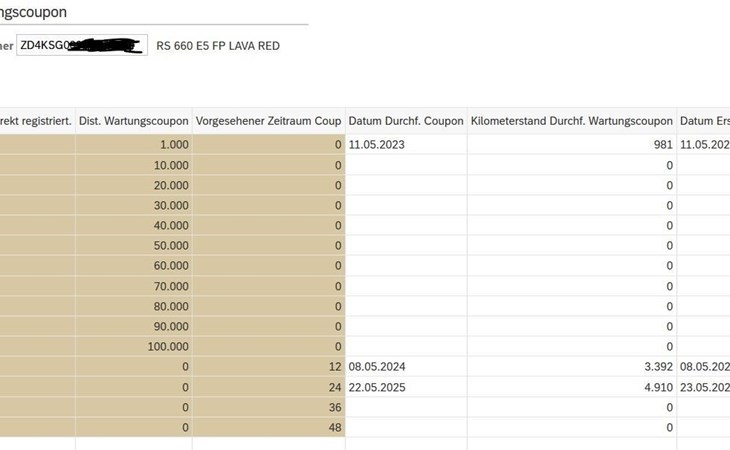Viewport: 730px width, 450px height.
Task: Click the chassis number input field
Action: point(82,45)
